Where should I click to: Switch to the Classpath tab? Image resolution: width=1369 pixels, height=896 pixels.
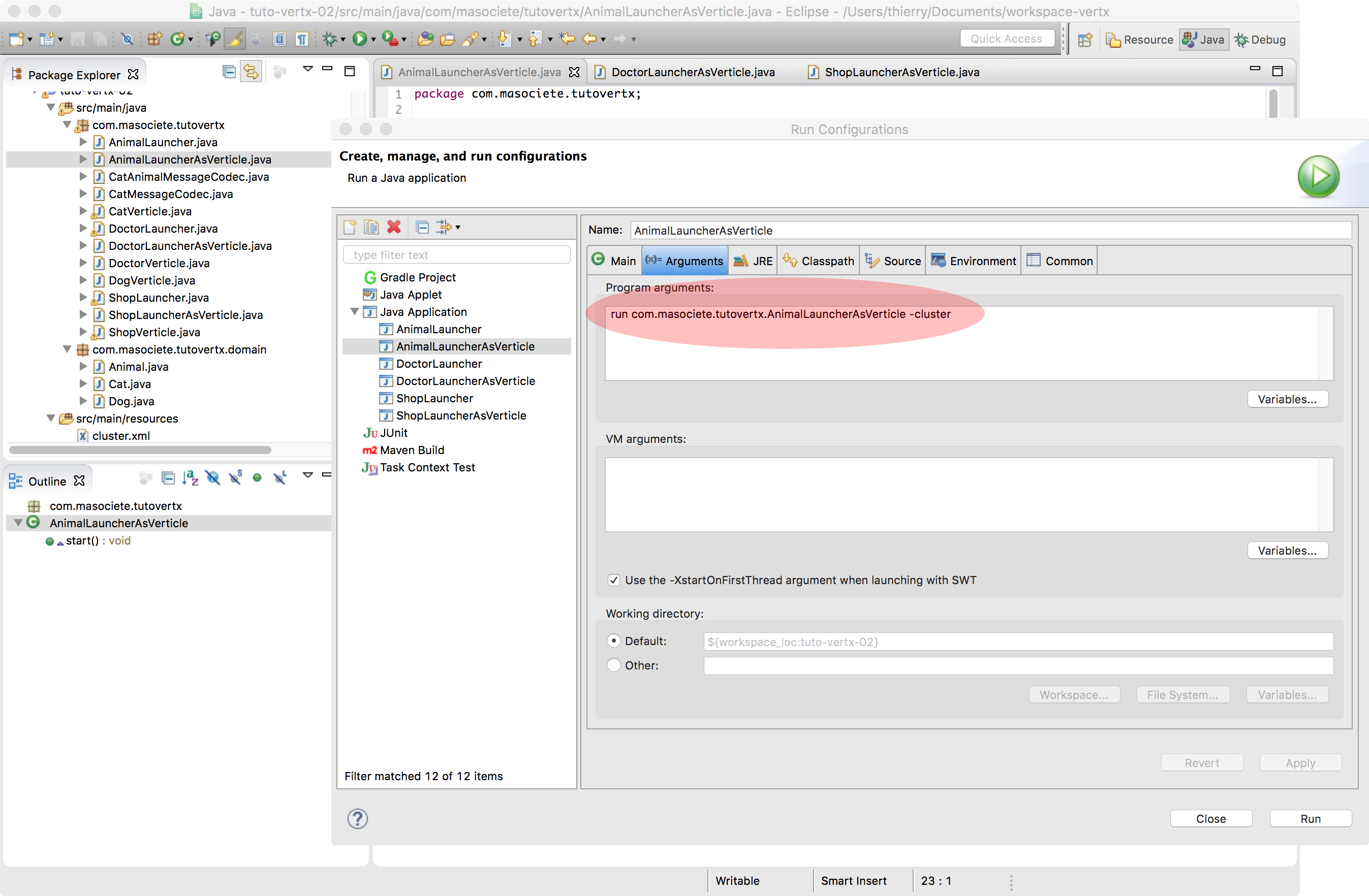click(818, 261)
